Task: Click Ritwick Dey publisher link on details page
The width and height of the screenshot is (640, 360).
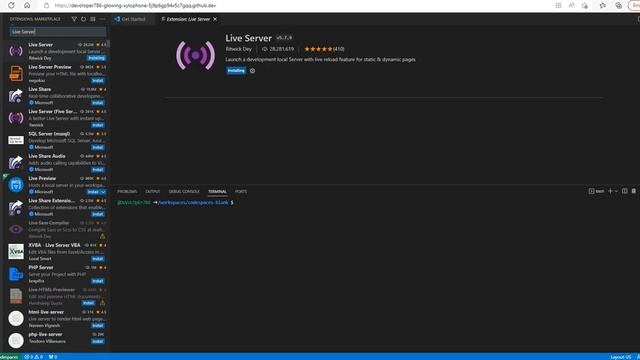Action: (x=239, y=49)
